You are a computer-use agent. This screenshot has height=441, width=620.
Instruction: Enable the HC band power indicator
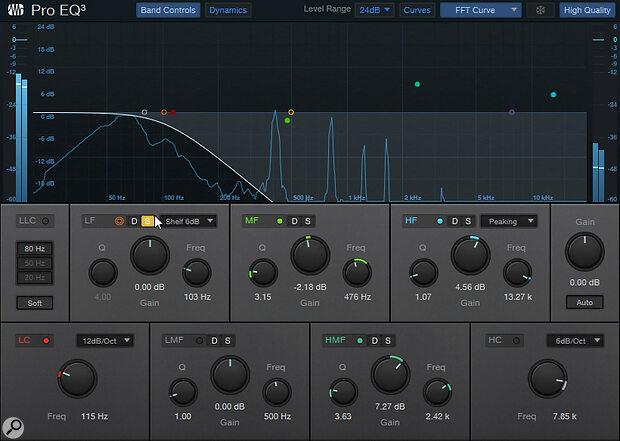[516, 341]
